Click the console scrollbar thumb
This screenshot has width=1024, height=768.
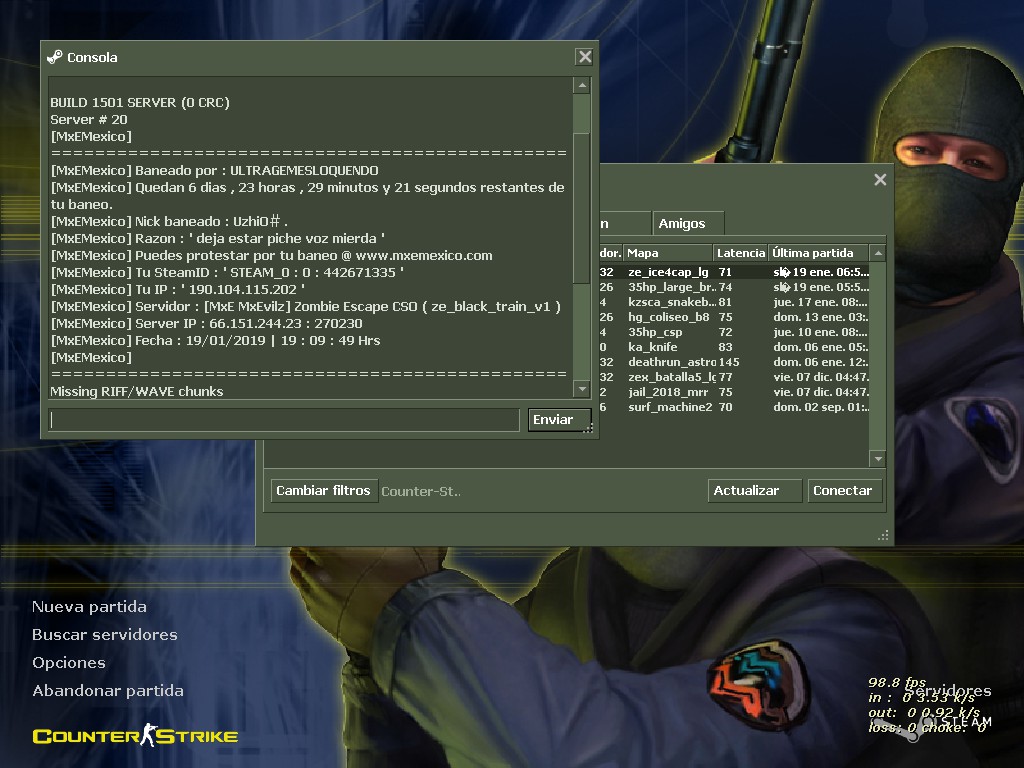(x=581, y=208)
